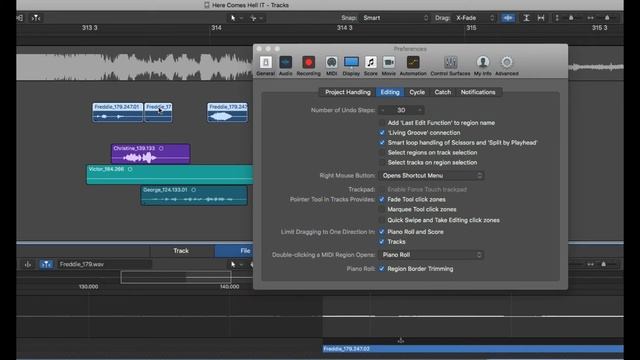The width and height of the screenshot is (640, 360).
Task: Select Track tab in editor
Action: point(181,251)
